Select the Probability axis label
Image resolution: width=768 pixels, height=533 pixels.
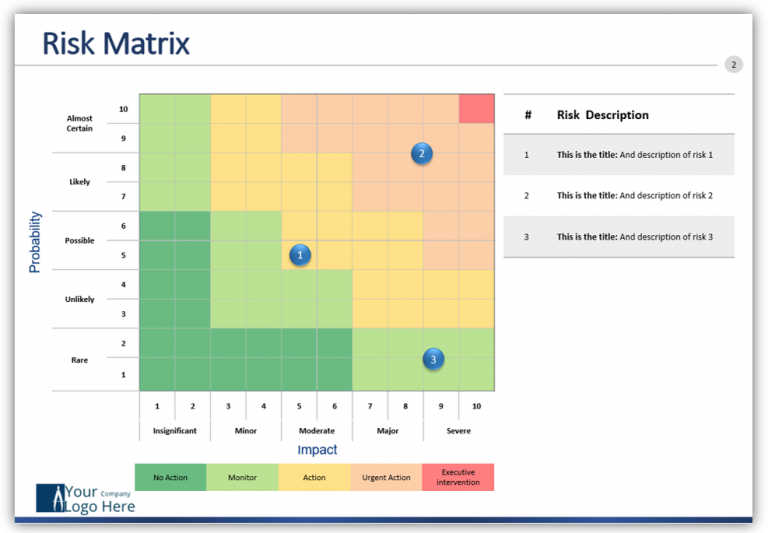coord(35,241)
